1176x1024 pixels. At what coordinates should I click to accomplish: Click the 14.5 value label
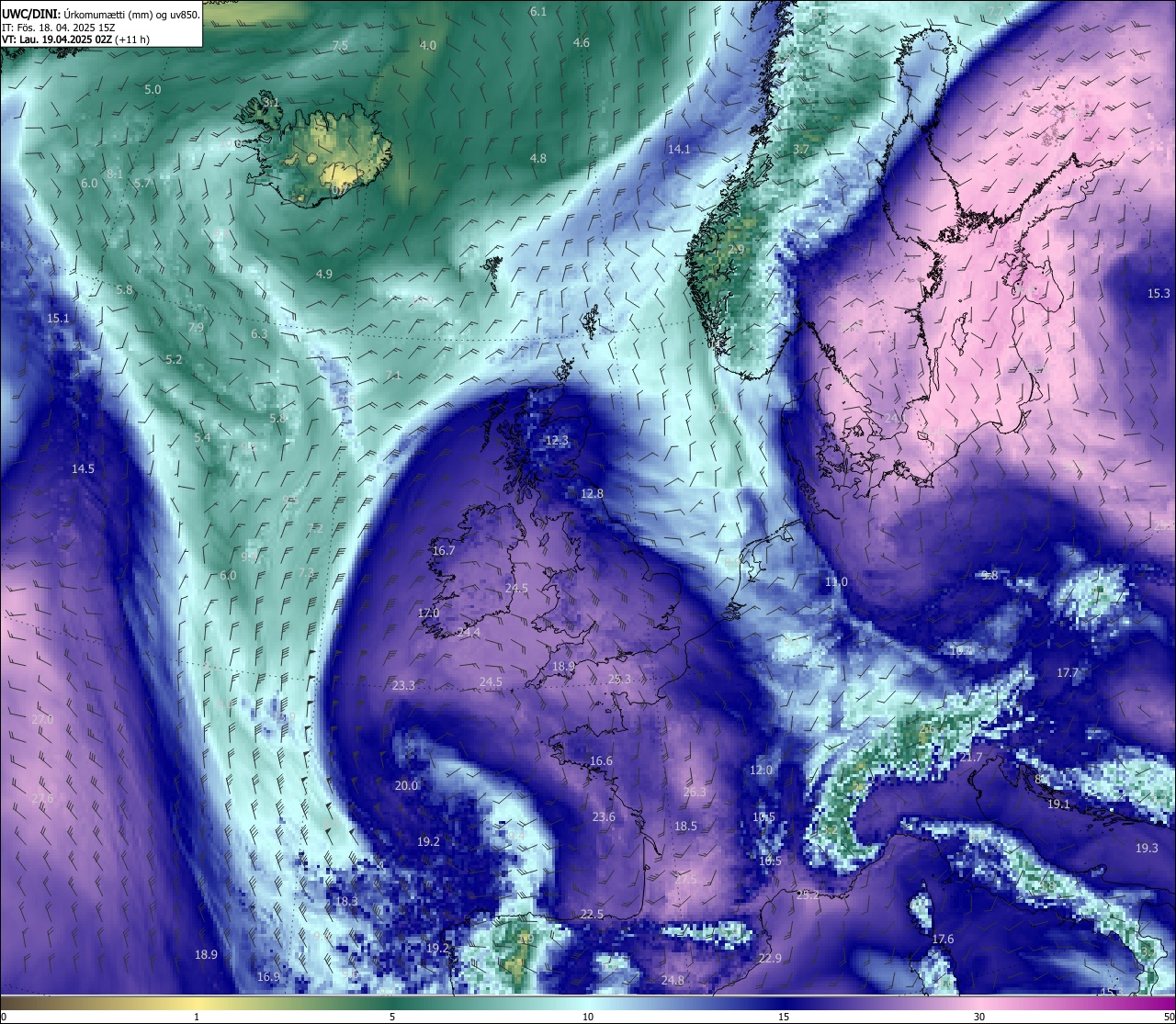pyautogui.click(x=84, y=468)
